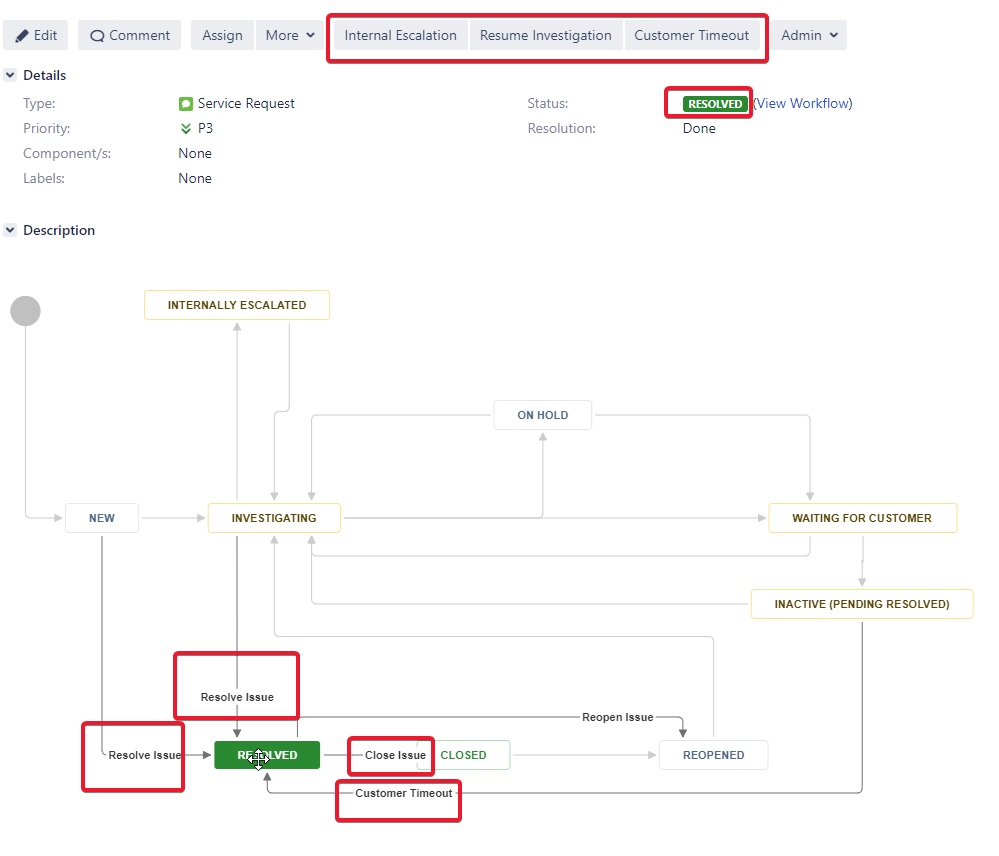Screen dimensions: 999x856
Task: Select the INVESTIGATING workflow node
Action: (x=274, y=518)
